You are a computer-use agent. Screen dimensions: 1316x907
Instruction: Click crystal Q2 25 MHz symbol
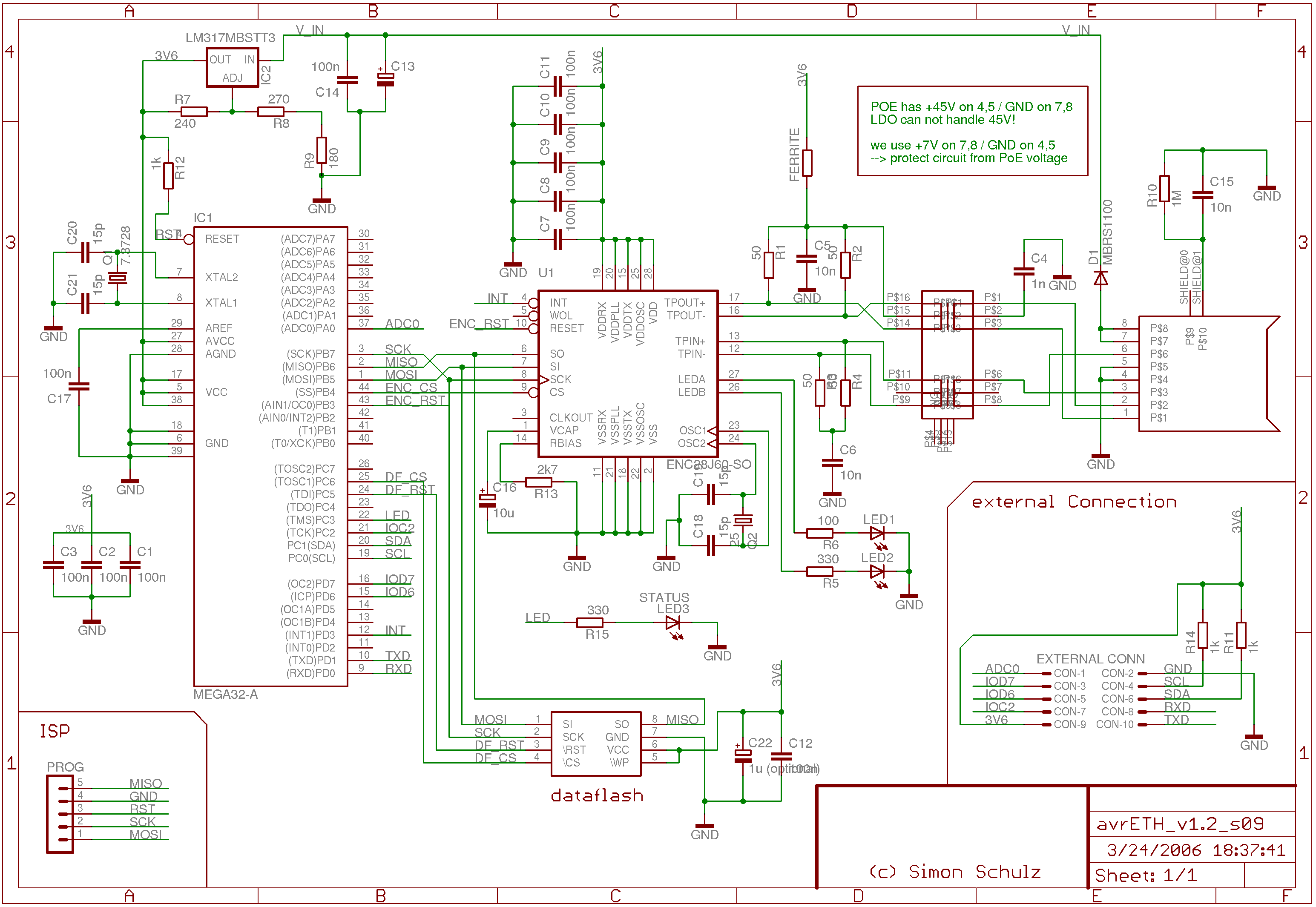tap(743, 520)
